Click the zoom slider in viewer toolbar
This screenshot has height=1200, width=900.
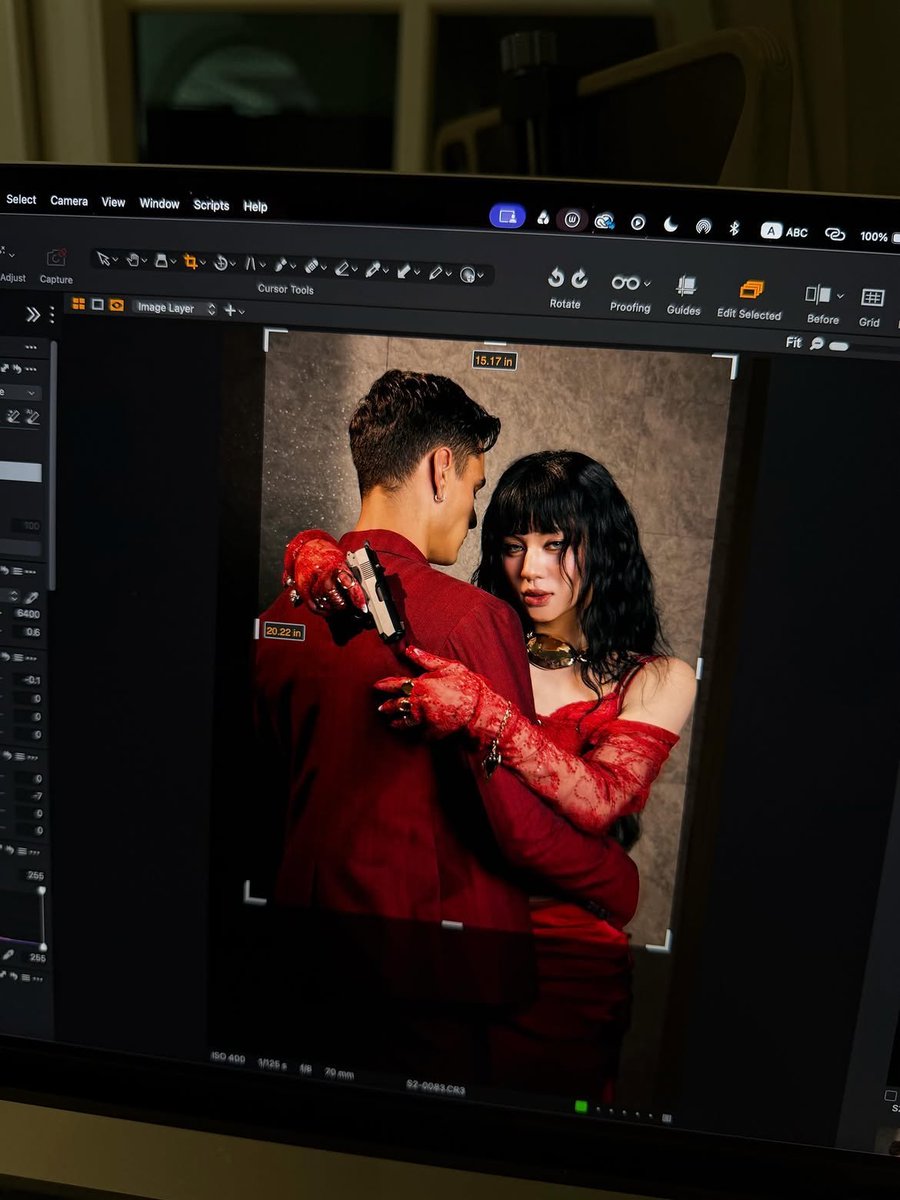pyautogui.click(x=839, y=345)
